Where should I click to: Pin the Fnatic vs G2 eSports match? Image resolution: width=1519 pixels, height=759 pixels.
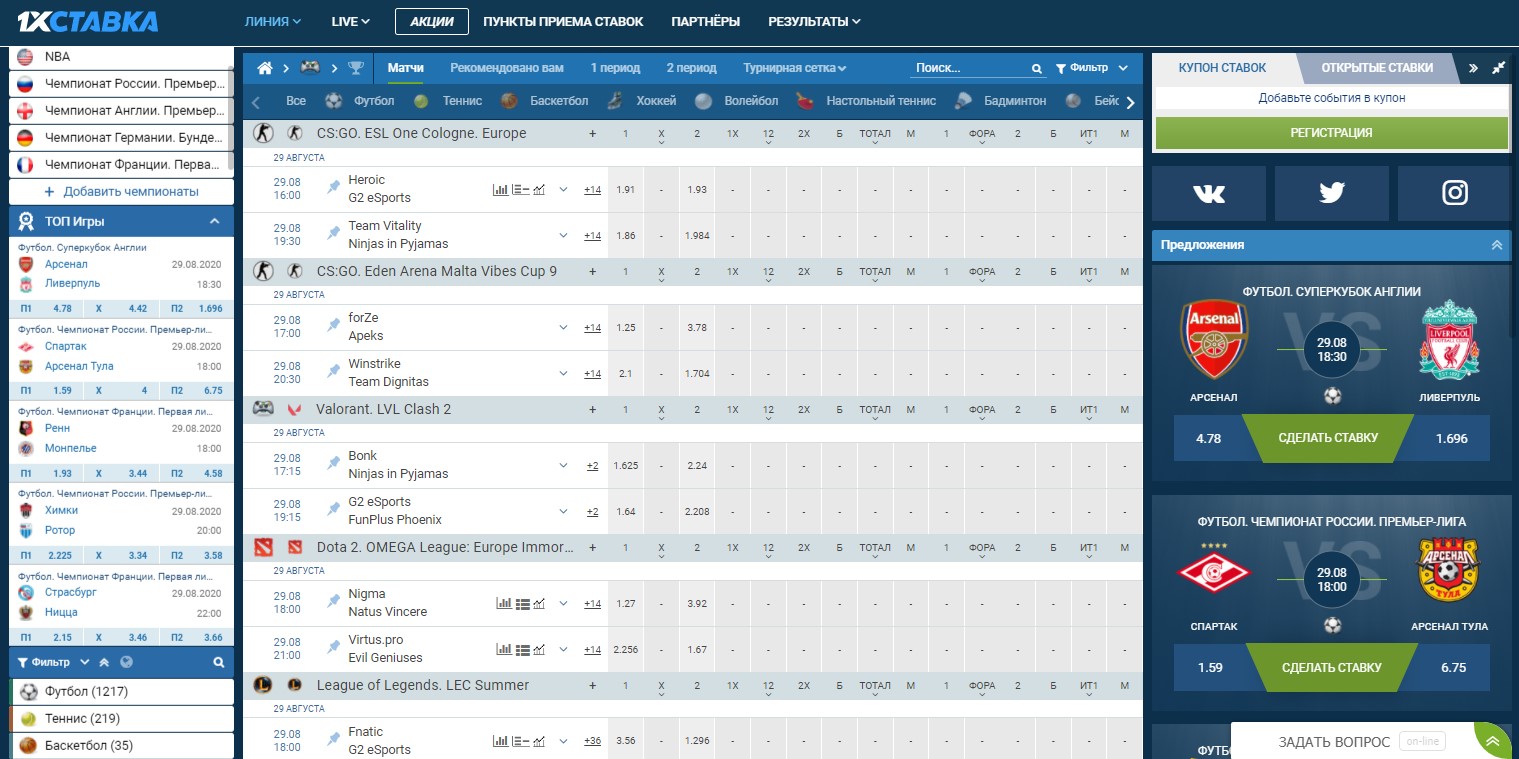tap(333, 741)
